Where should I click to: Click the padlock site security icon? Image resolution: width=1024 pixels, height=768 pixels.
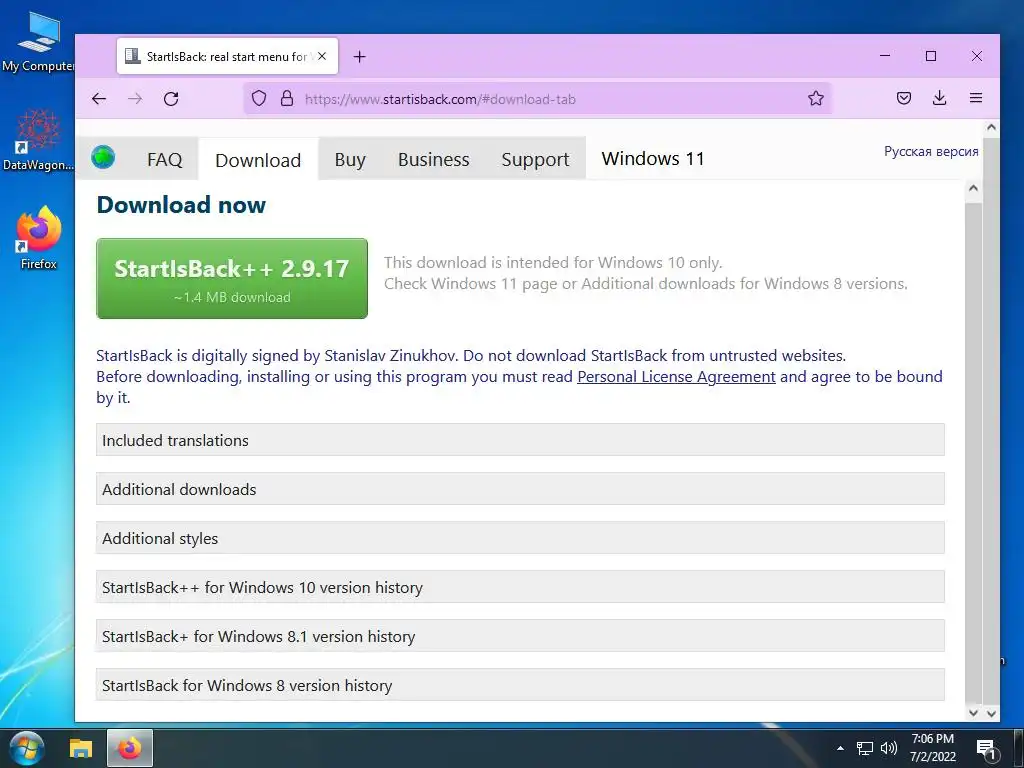(287, 99)
